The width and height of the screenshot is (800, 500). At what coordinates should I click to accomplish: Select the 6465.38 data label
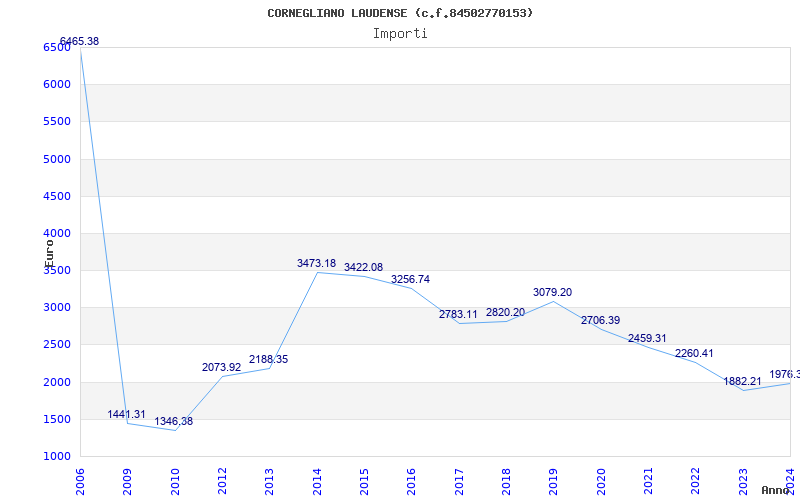coord(80,41)
